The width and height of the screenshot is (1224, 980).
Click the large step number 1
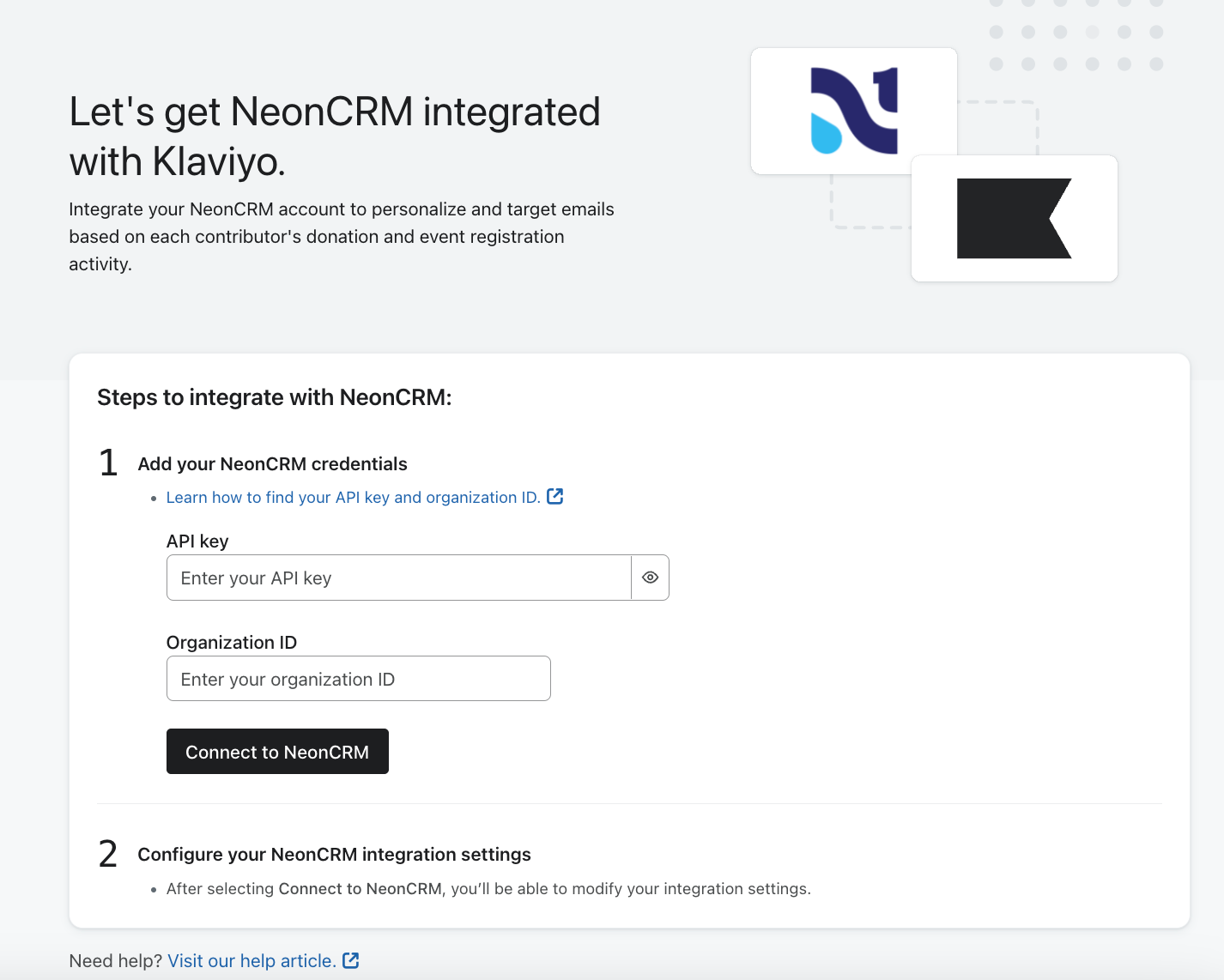[108, 463]
